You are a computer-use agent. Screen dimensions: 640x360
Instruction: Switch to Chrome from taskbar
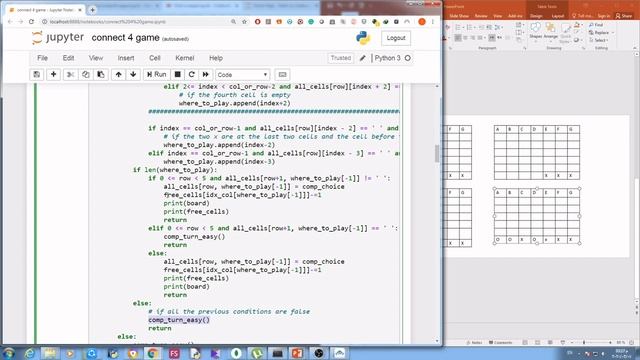point(153,353)
